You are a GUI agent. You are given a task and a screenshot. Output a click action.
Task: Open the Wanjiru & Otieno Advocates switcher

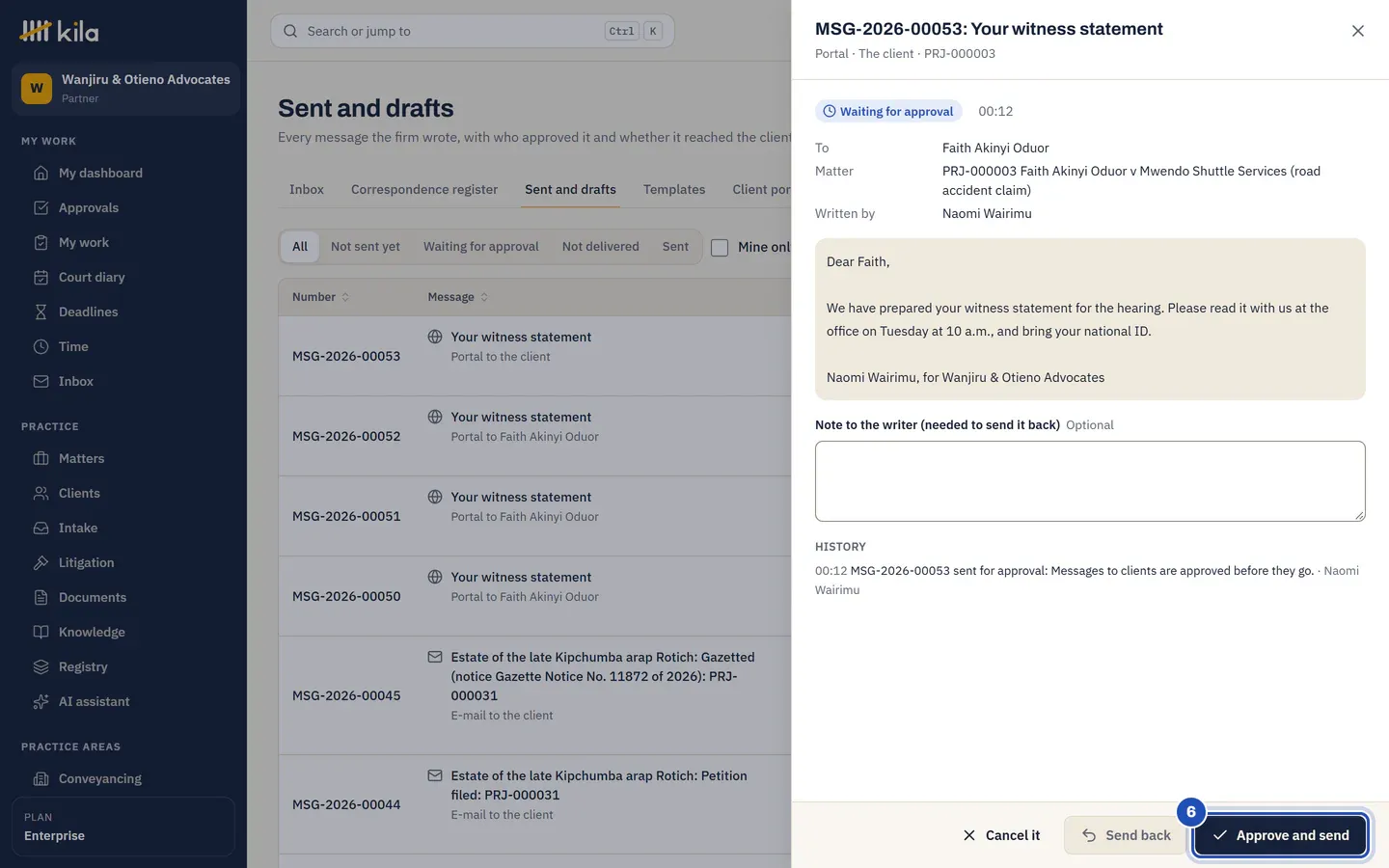[125, 89]
